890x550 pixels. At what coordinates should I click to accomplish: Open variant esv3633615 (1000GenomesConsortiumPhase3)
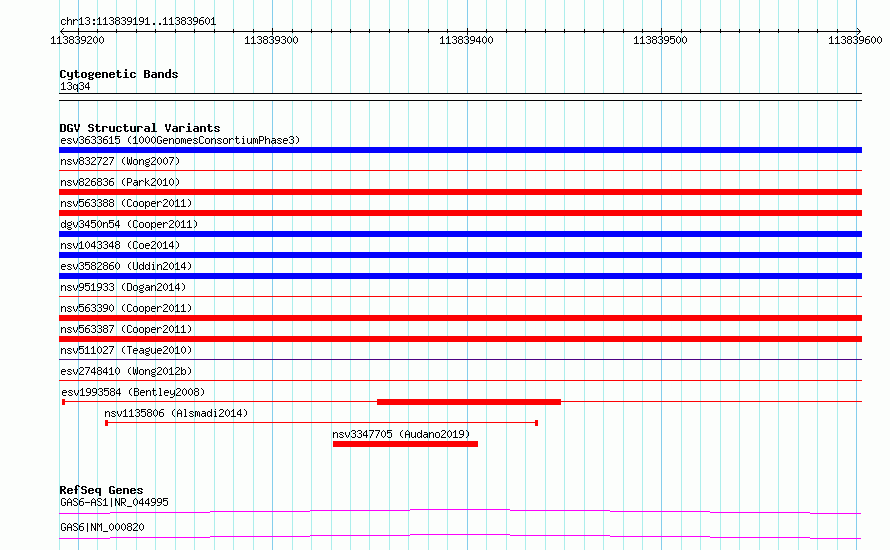[x=180, y=140]
